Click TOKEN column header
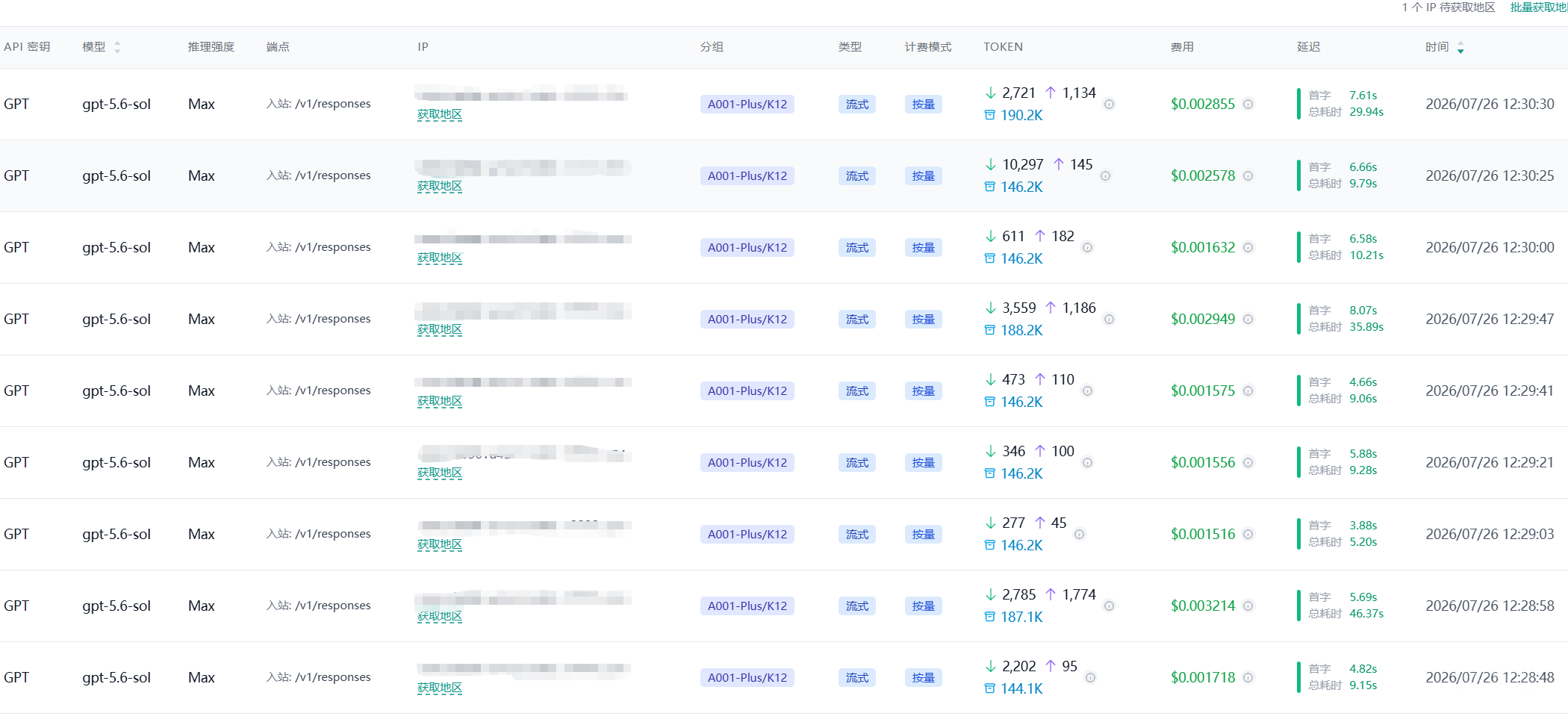The width and height of the screenshot is (1568, 728). (x=1003, y=47)
